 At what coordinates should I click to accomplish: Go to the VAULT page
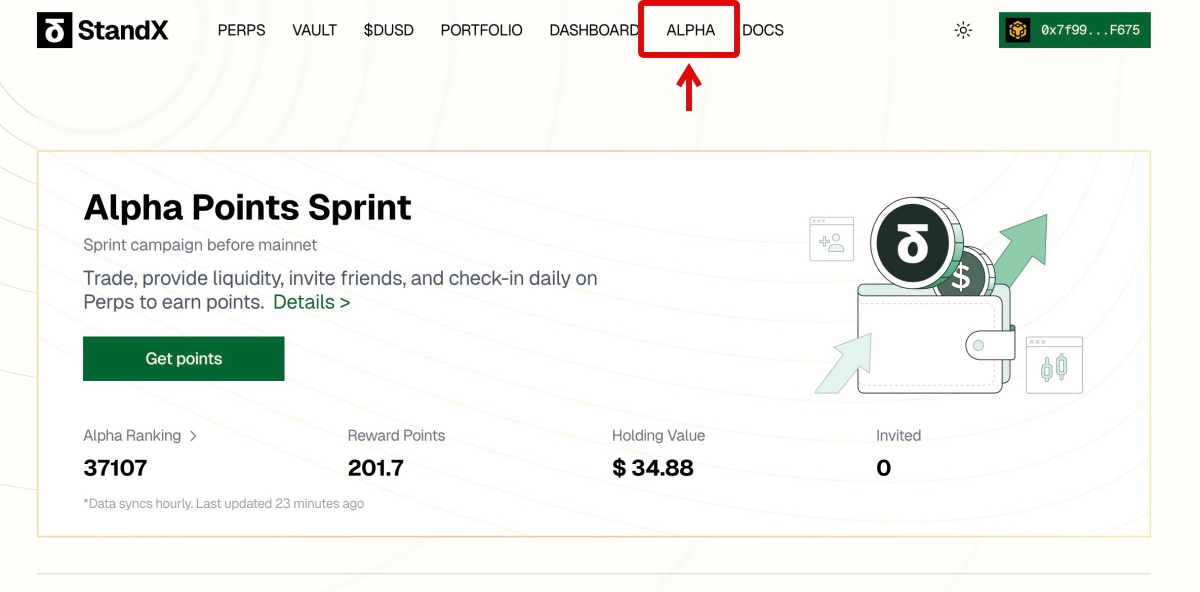[314, 31]
